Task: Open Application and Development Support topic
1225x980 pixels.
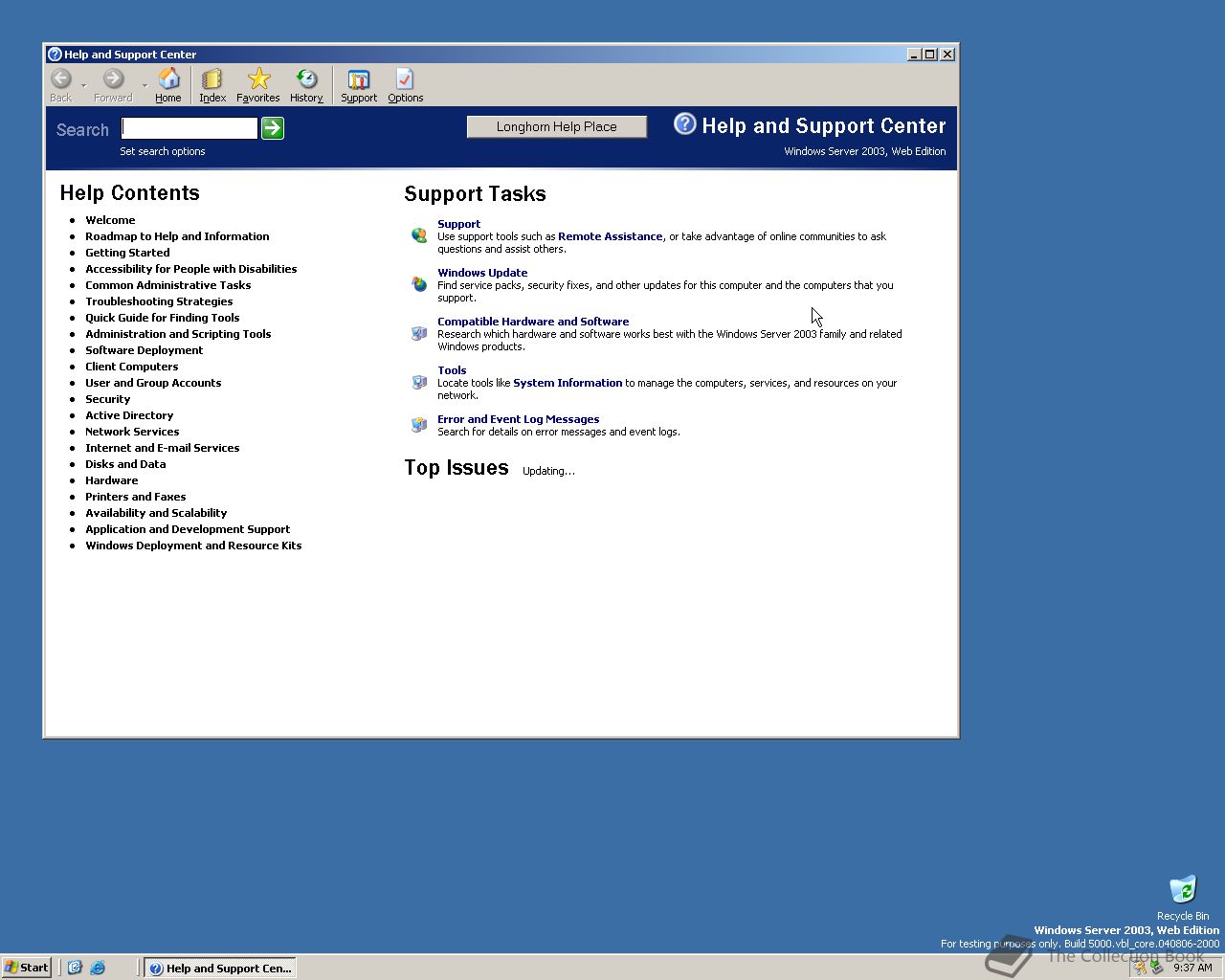Action: coord(188,529)
